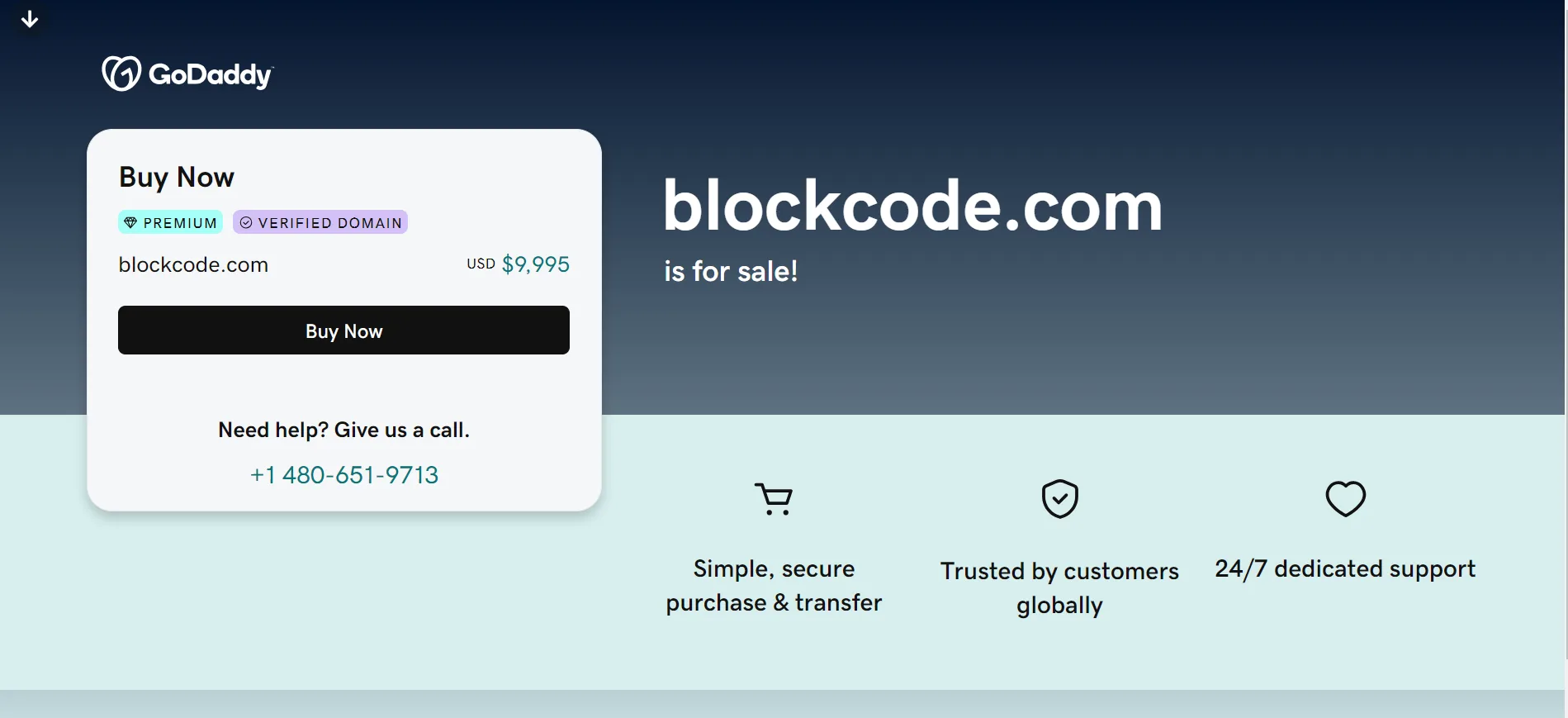This screenshot has width=1568, height=718.
Task: Click the "is for sale!" subtitle
Action: [x=731, y=271]
